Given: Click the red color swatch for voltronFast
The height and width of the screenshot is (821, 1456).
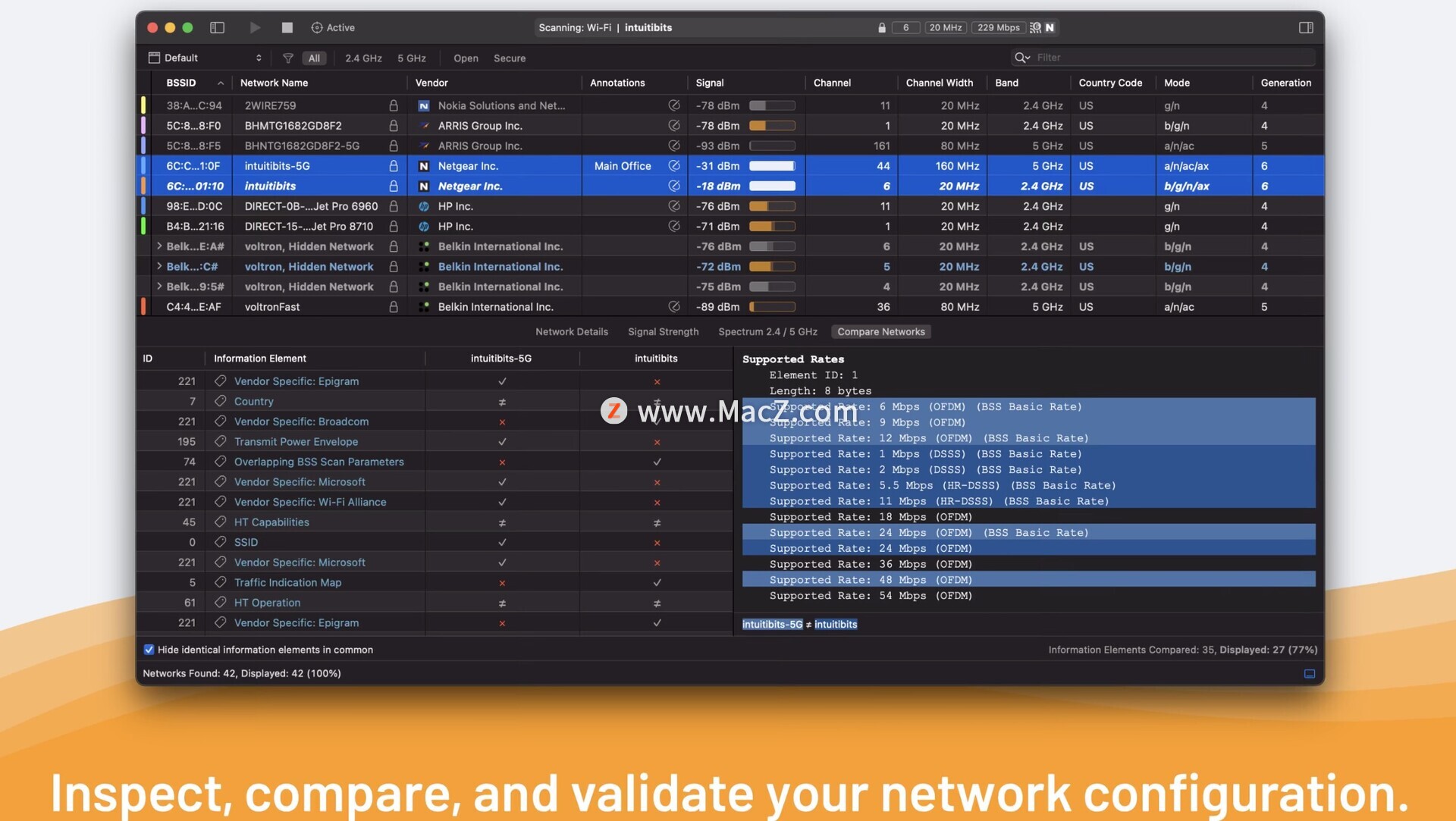Looking at the screenshot, I should tap(143, 307).
